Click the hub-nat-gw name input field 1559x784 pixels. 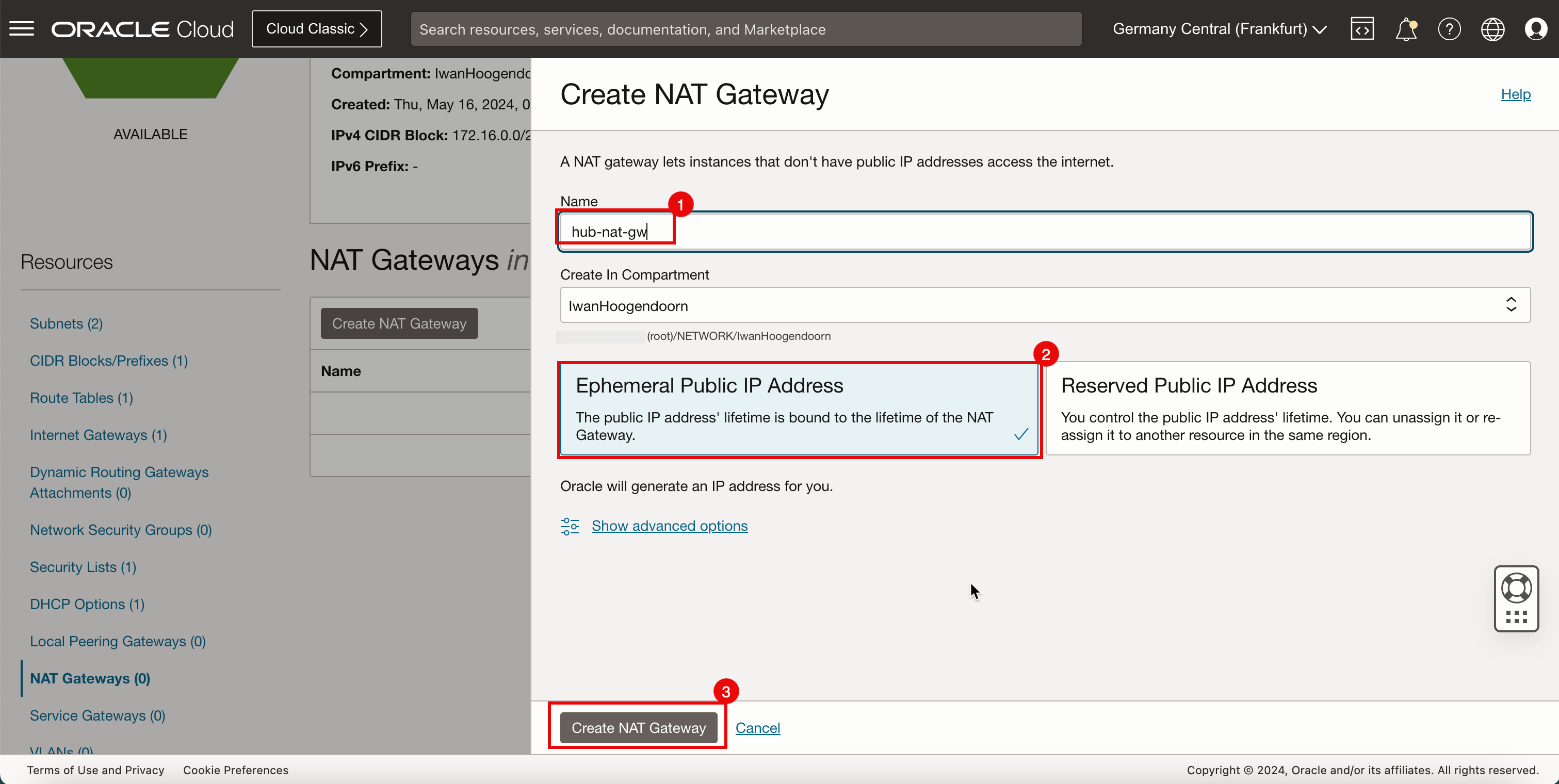1045,230
